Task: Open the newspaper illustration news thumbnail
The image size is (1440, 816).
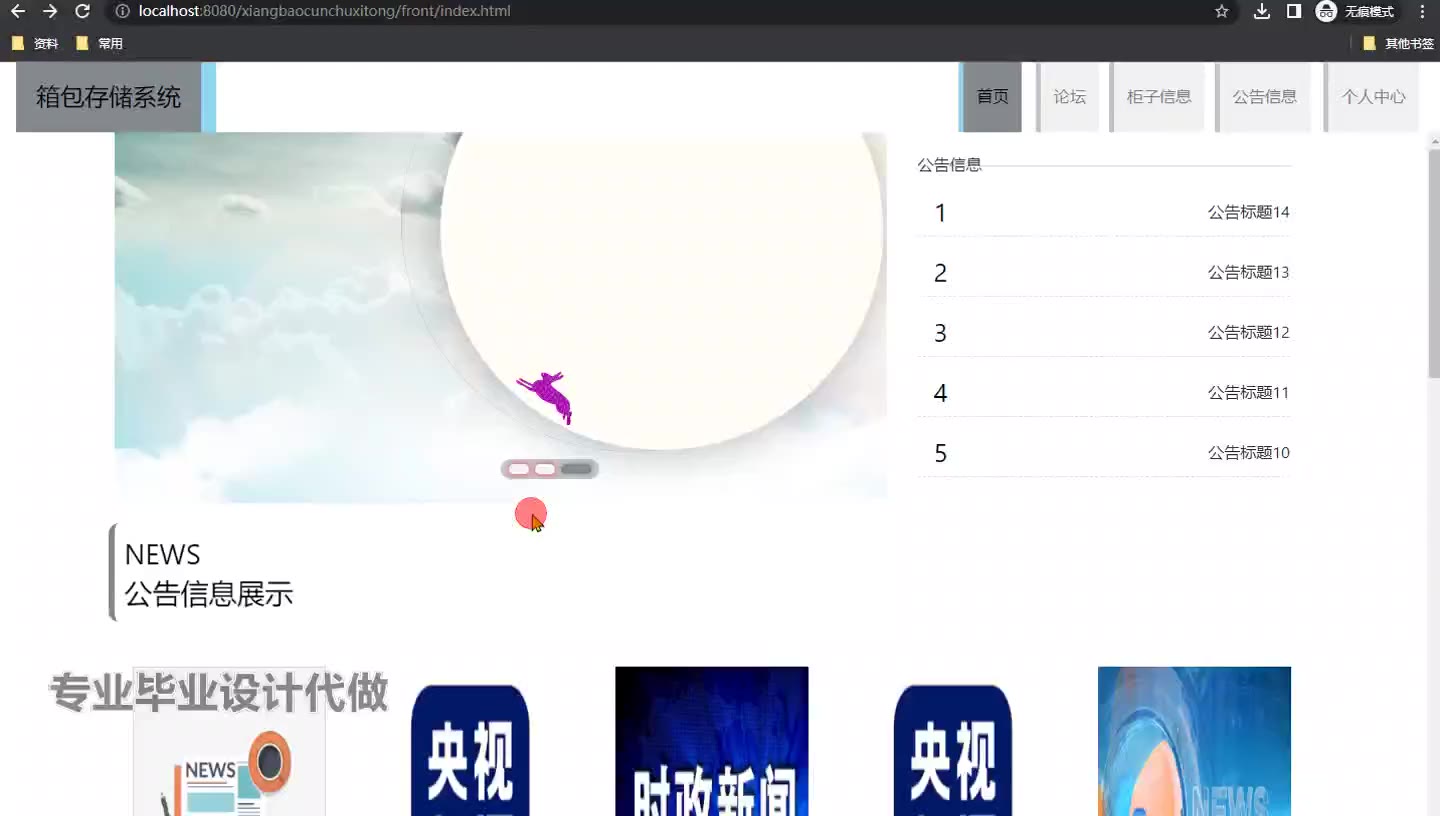Action: pos(229,741)
